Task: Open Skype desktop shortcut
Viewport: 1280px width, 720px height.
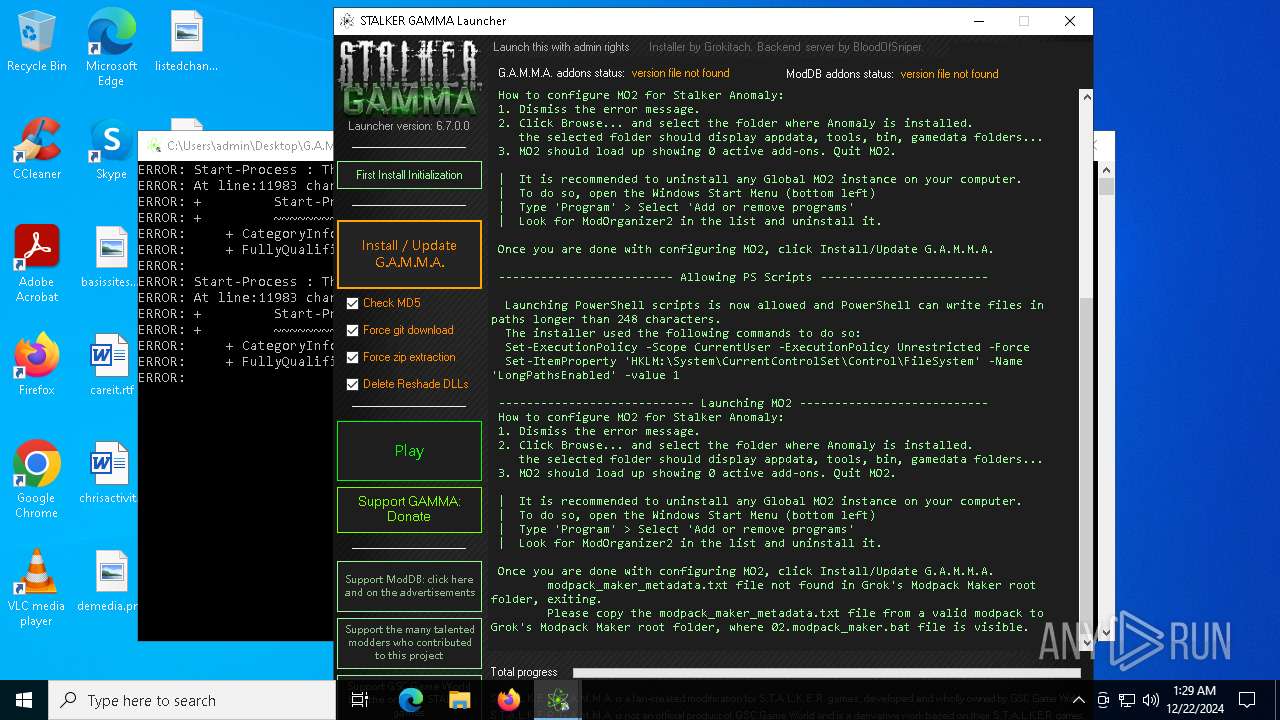Action: (111, 149)
